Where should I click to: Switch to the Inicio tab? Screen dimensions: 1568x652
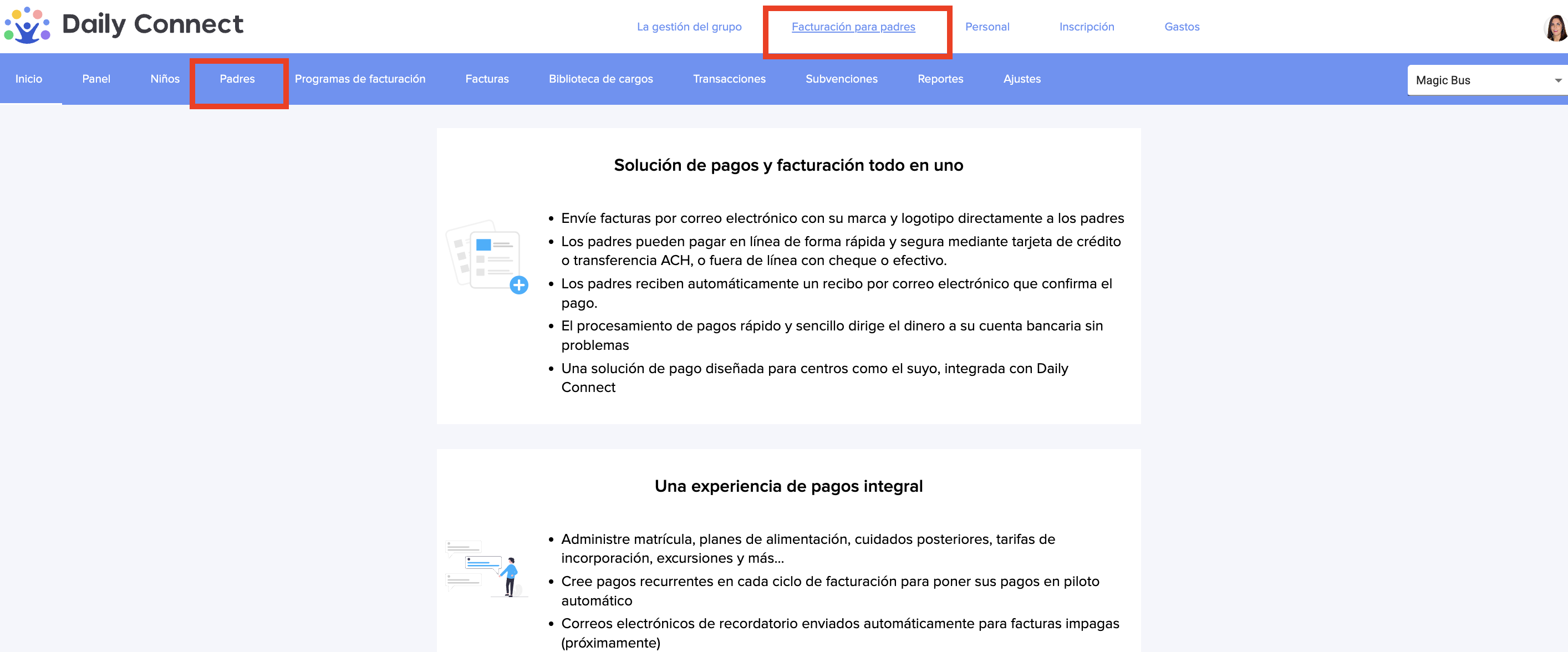[29, 79]
